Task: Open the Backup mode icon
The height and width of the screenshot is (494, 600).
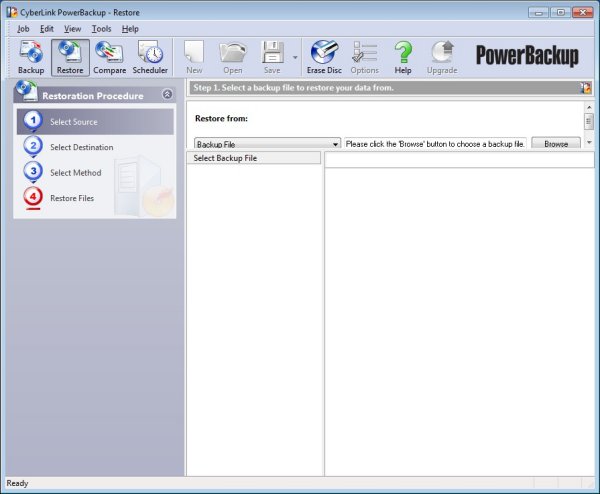Action: click(x=31, y=57)
